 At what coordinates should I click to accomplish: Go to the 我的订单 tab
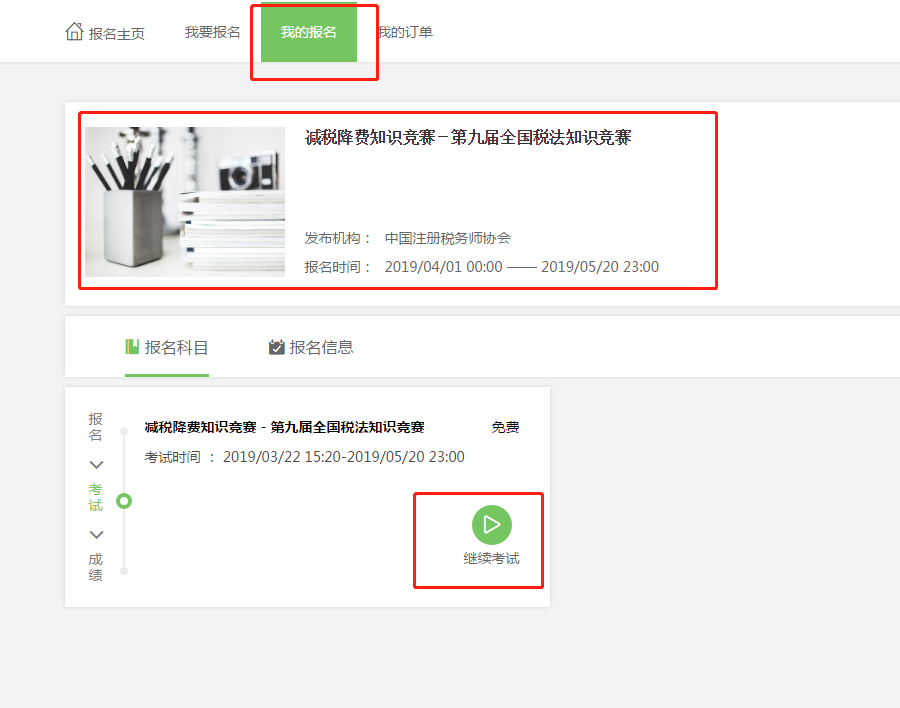(405, 32)
